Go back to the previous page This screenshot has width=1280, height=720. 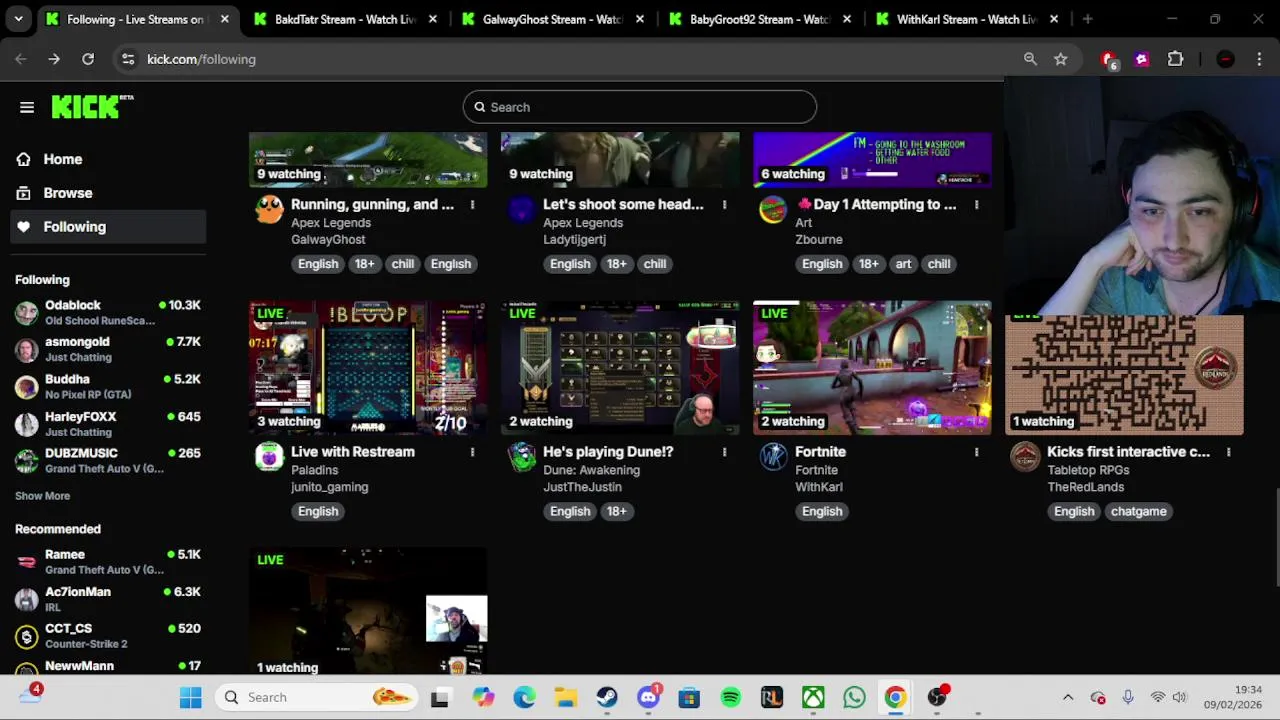pyautogui.click(x=21, y=59)
